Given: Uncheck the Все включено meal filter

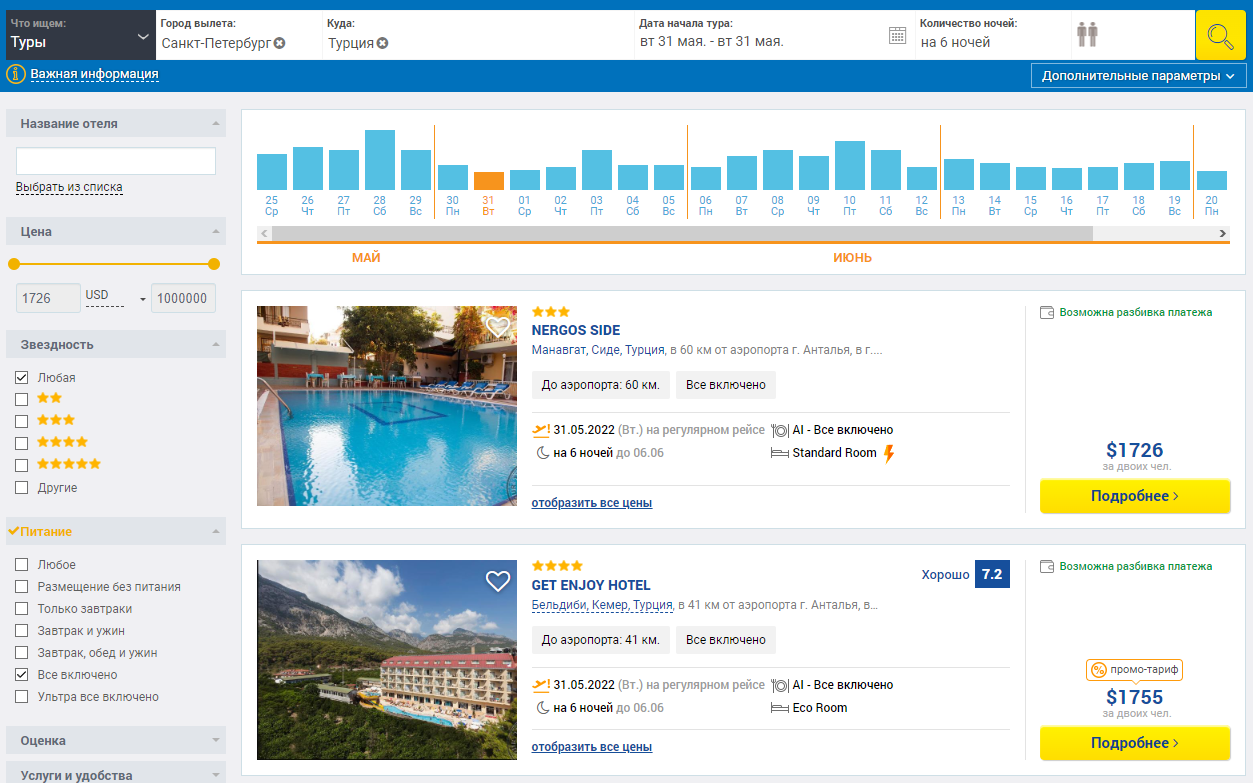Looking at the screenshot, I should pos(22,675).
